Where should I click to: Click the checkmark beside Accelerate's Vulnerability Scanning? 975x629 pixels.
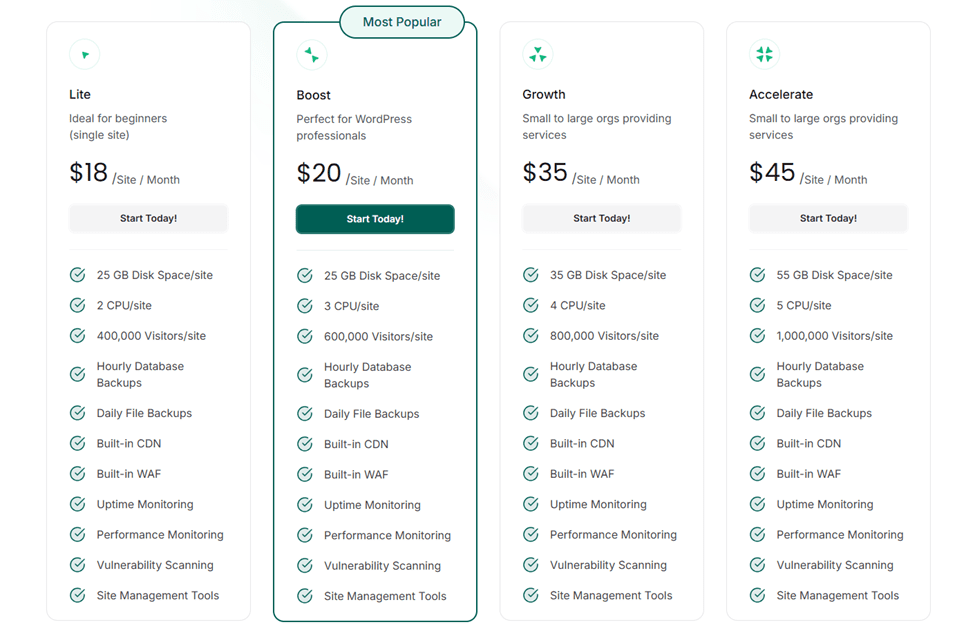pyautogui.click(x=757, y=565)
